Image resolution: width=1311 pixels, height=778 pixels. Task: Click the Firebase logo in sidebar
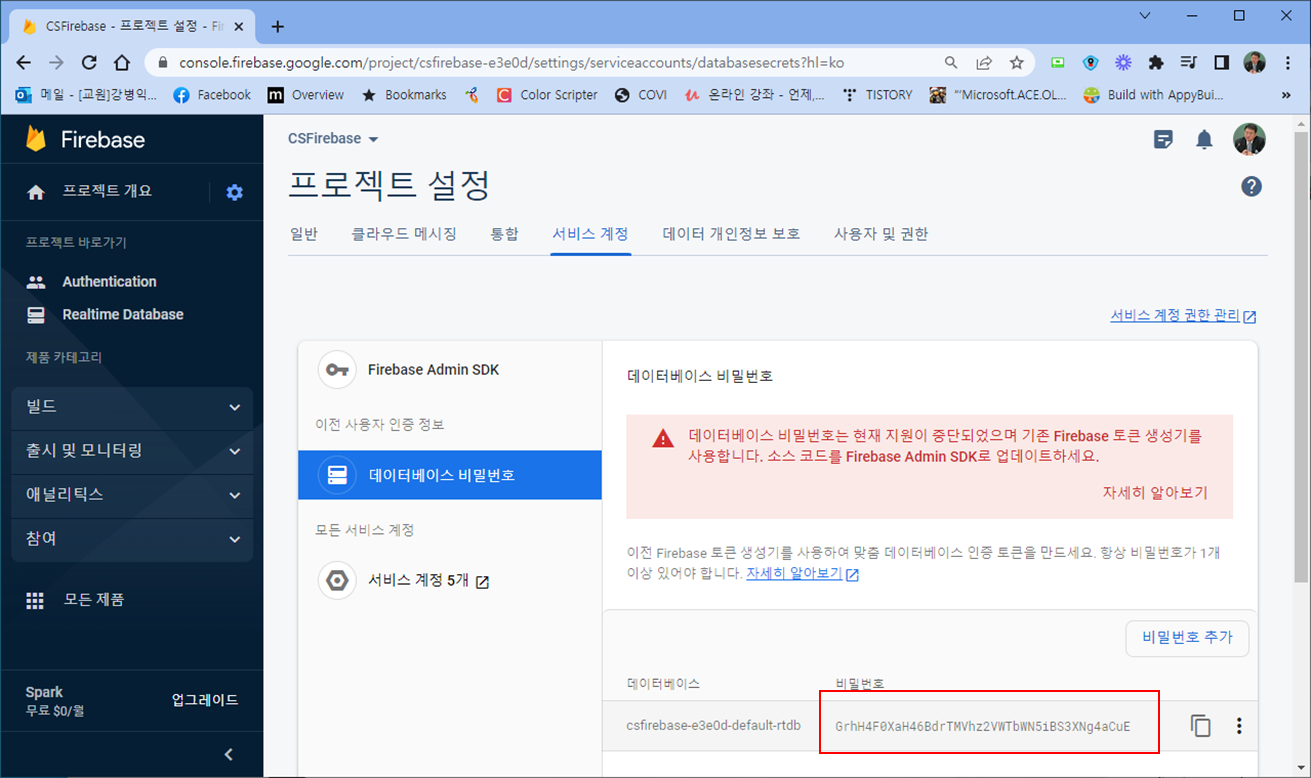[85, 139]
